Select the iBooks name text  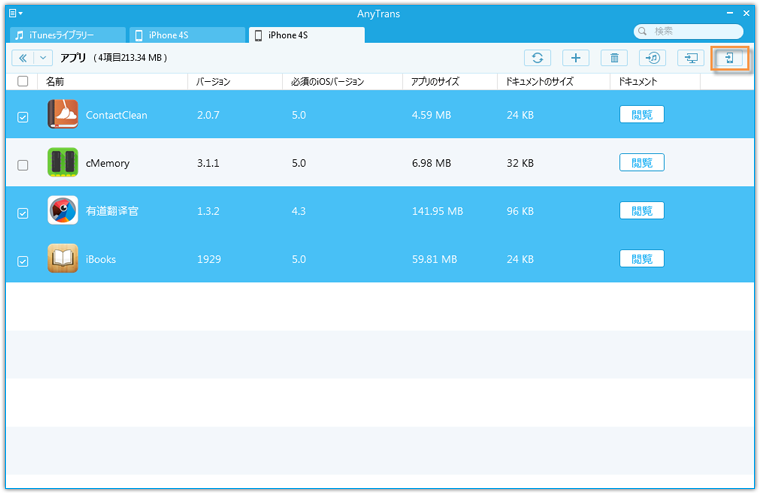[101, 259]
